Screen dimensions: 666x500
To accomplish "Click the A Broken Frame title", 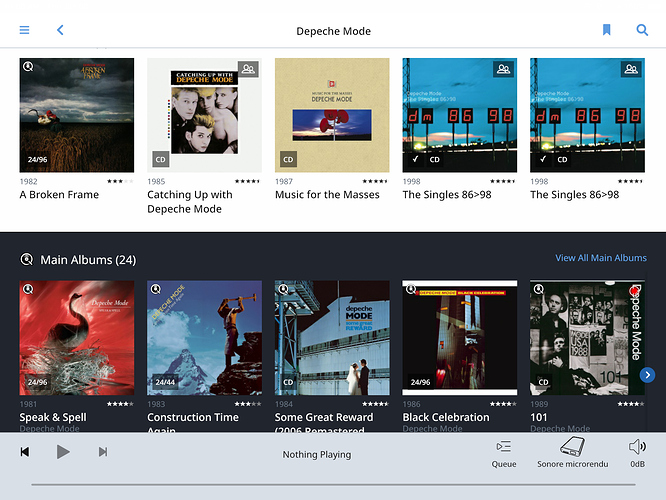I will [x=59, y=195].
